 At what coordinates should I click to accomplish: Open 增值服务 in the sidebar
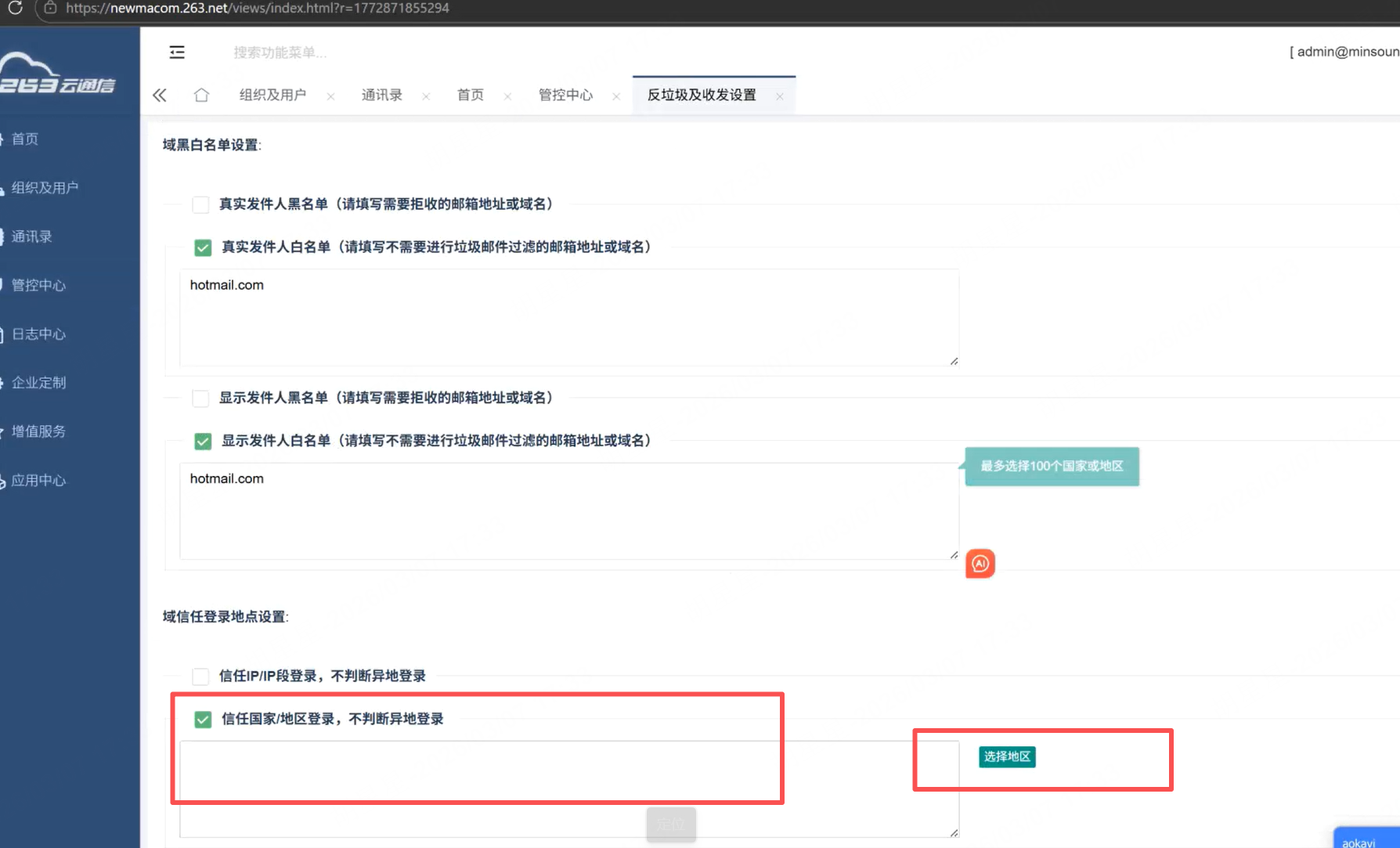[x=38, y=431]
